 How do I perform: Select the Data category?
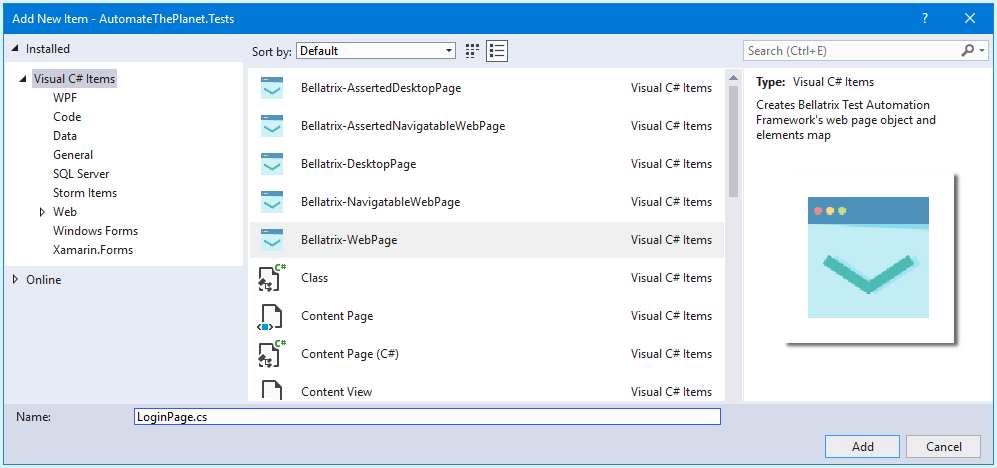tap(65, 136)
